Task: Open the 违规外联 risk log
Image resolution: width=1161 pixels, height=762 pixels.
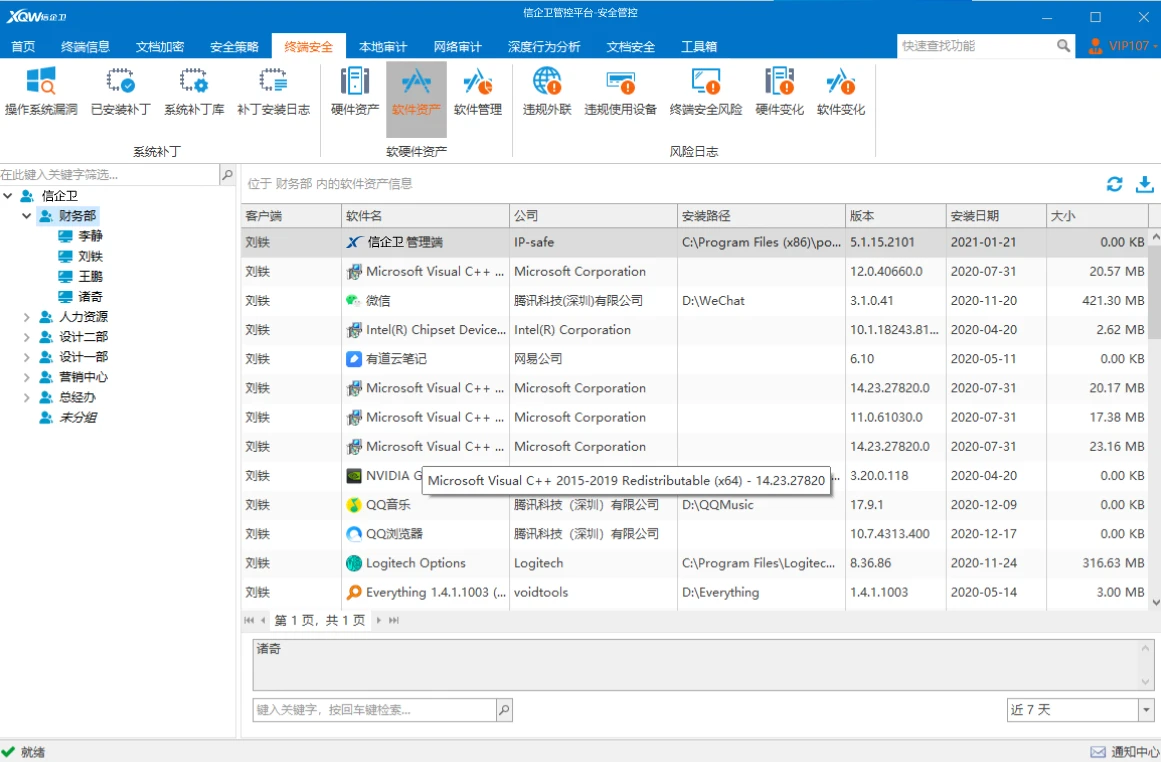Action: click(x=547, y=92)
